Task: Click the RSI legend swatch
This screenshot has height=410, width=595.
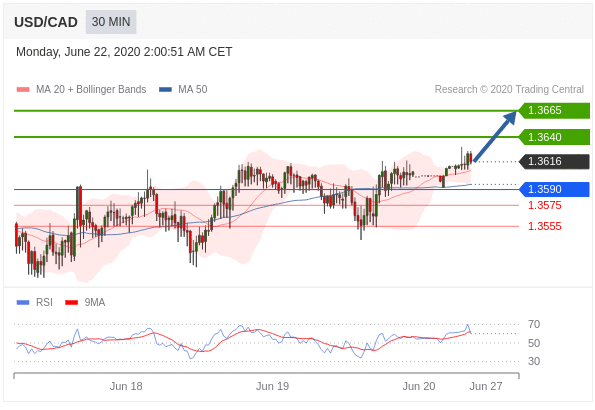Action: [x=23, y=303]
